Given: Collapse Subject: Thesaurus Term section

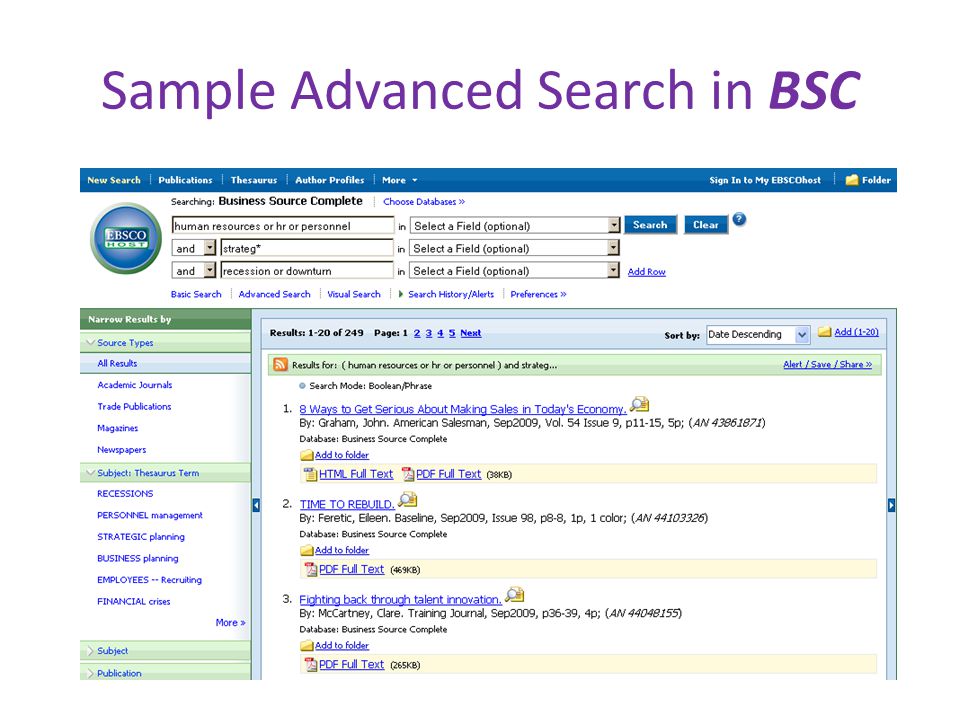Looking at the screenshot, I should tap(91, 473).
